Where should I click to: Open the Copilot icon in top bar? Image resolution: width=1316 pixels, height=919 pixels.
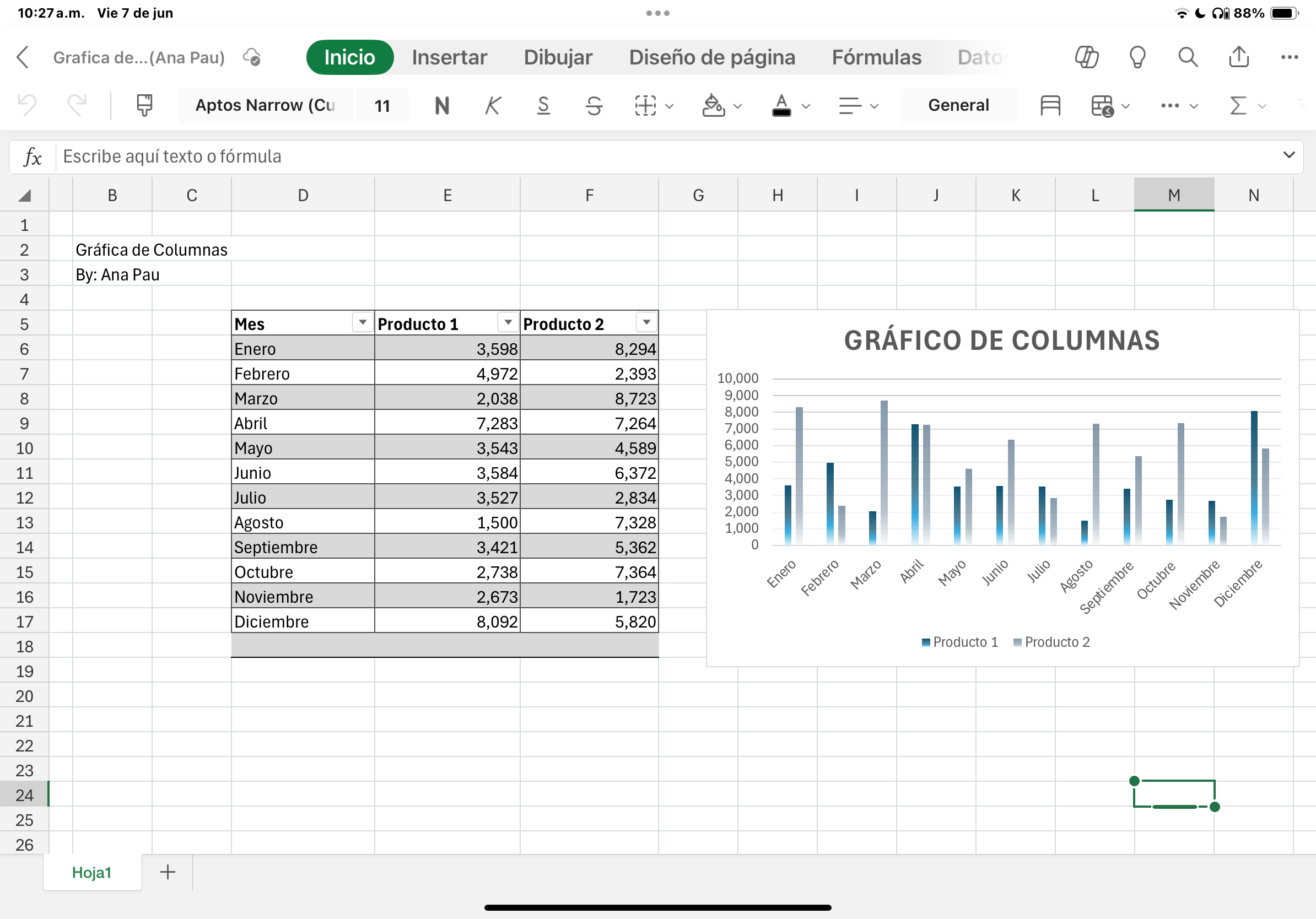(1086, 57)
